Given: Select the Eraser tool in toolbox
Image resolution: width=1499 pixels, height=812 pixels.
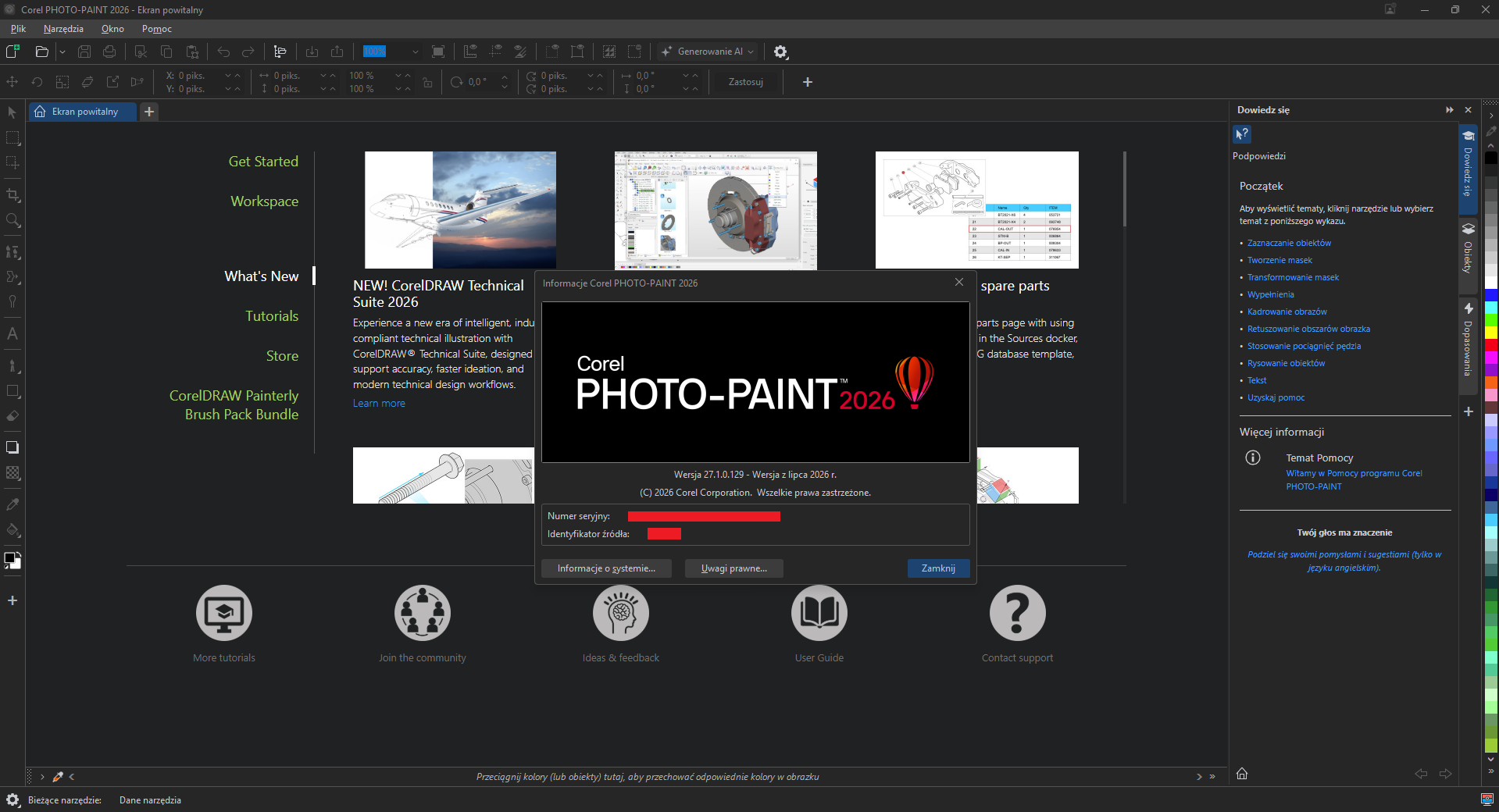Looking at the screenshot, I should coord(12,416).
